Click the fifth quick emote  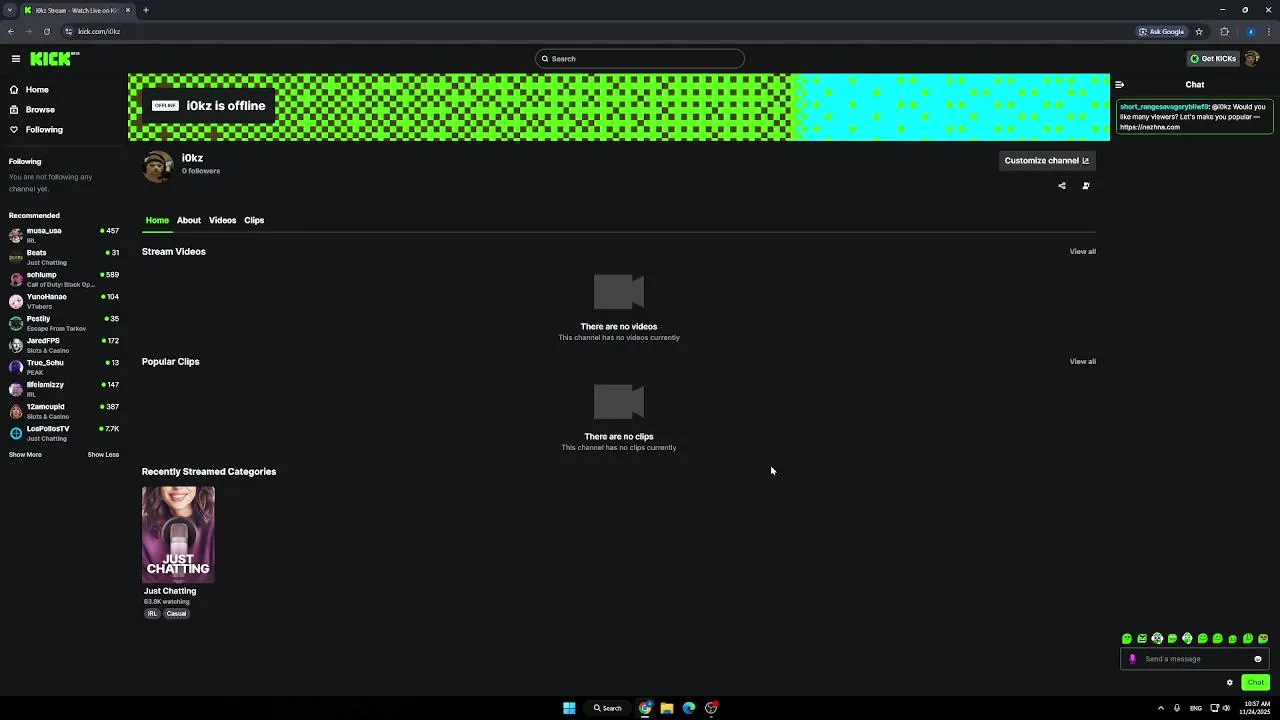point(1187,639)
